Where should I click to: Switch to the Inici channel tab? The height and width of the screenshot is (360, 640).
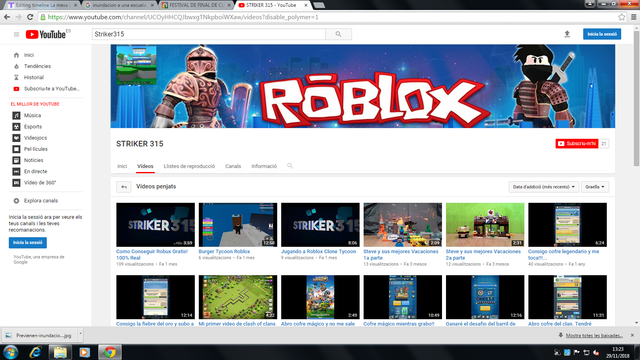(x=122, y=166)
